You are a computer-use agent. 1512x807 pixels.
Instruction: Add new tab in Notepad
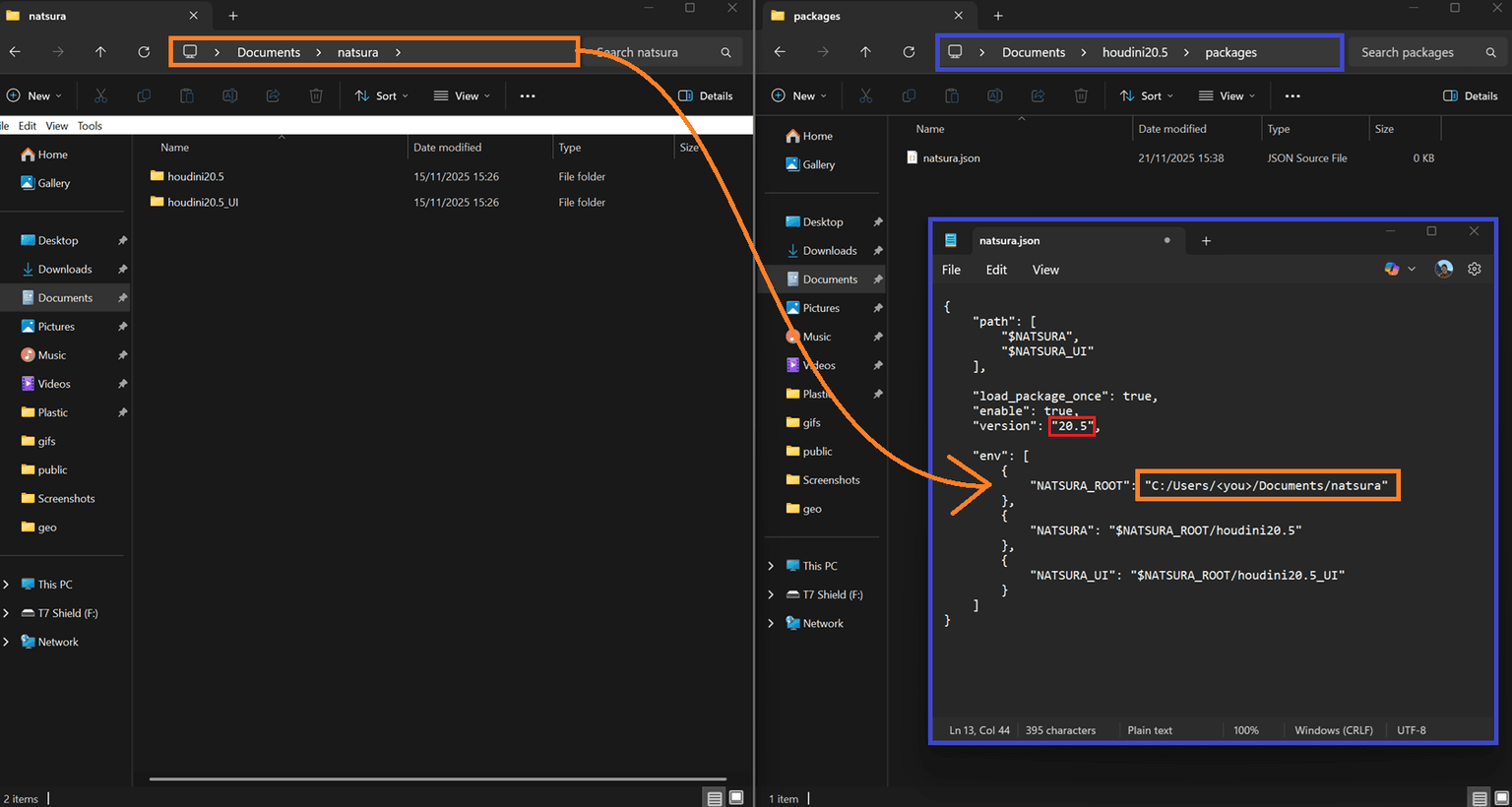[1206, 241]
